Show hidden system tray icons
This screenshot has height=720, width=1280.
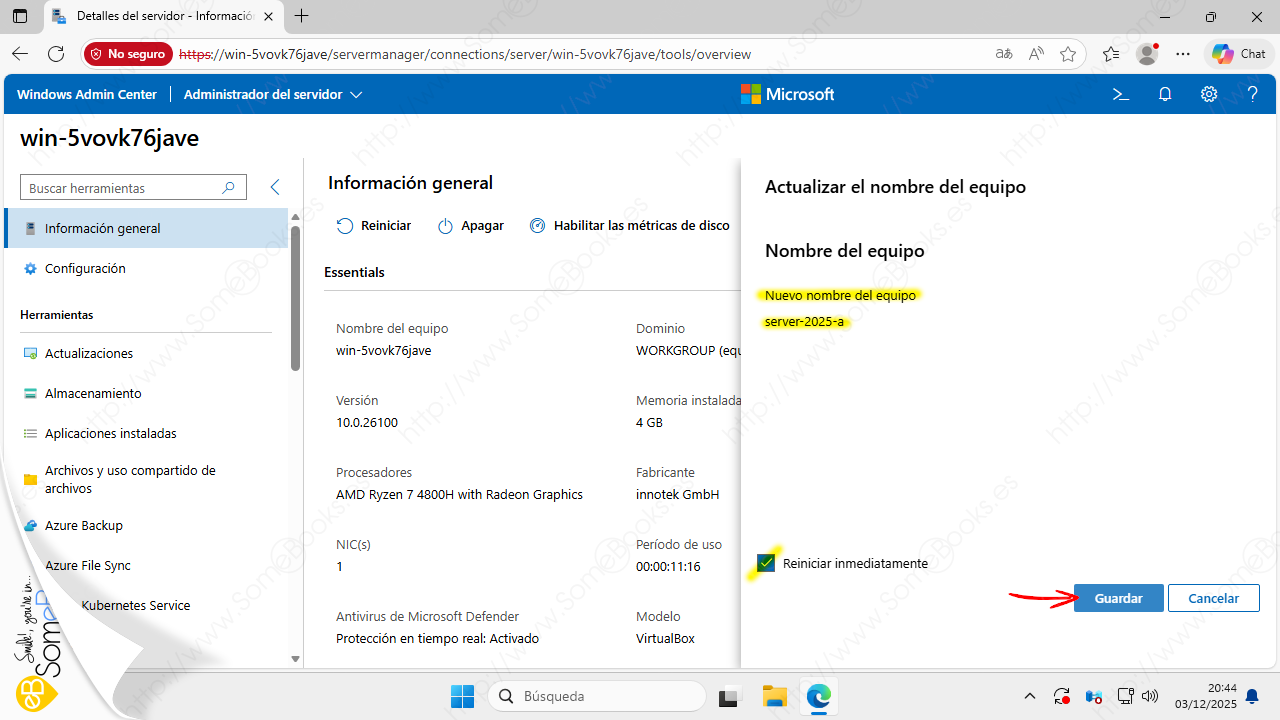click(1030, 696)
